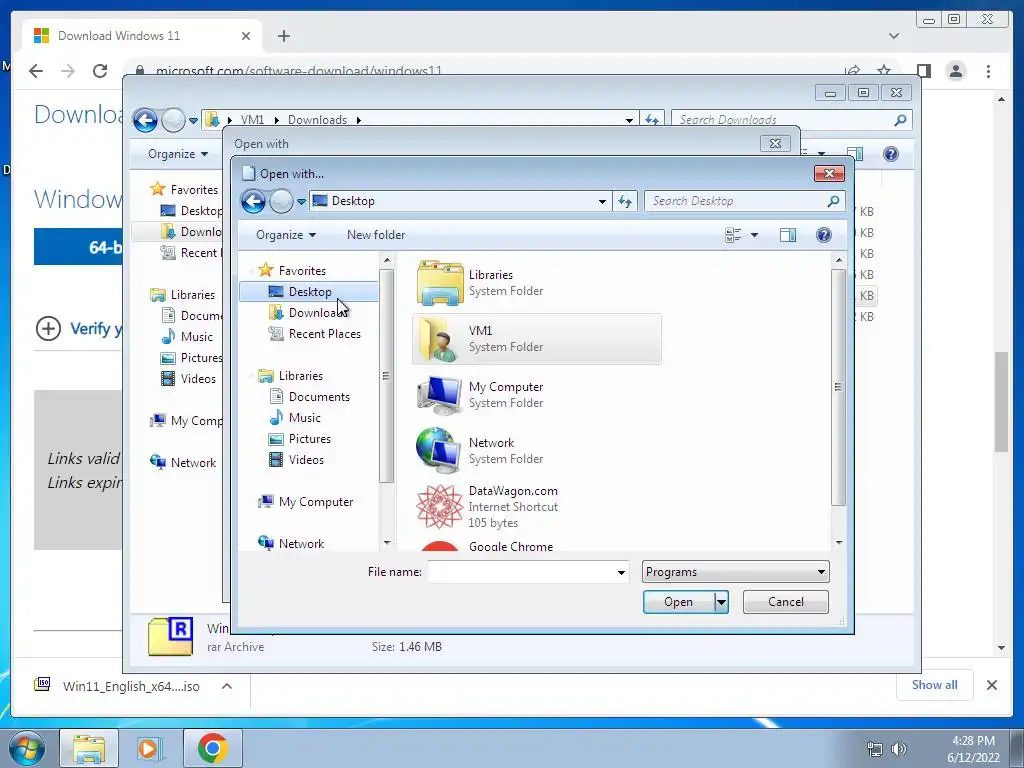The image size is (1024, 768).
Task: Open view options dropdown arrow in dialog
Action: click(x=754, y=235)
